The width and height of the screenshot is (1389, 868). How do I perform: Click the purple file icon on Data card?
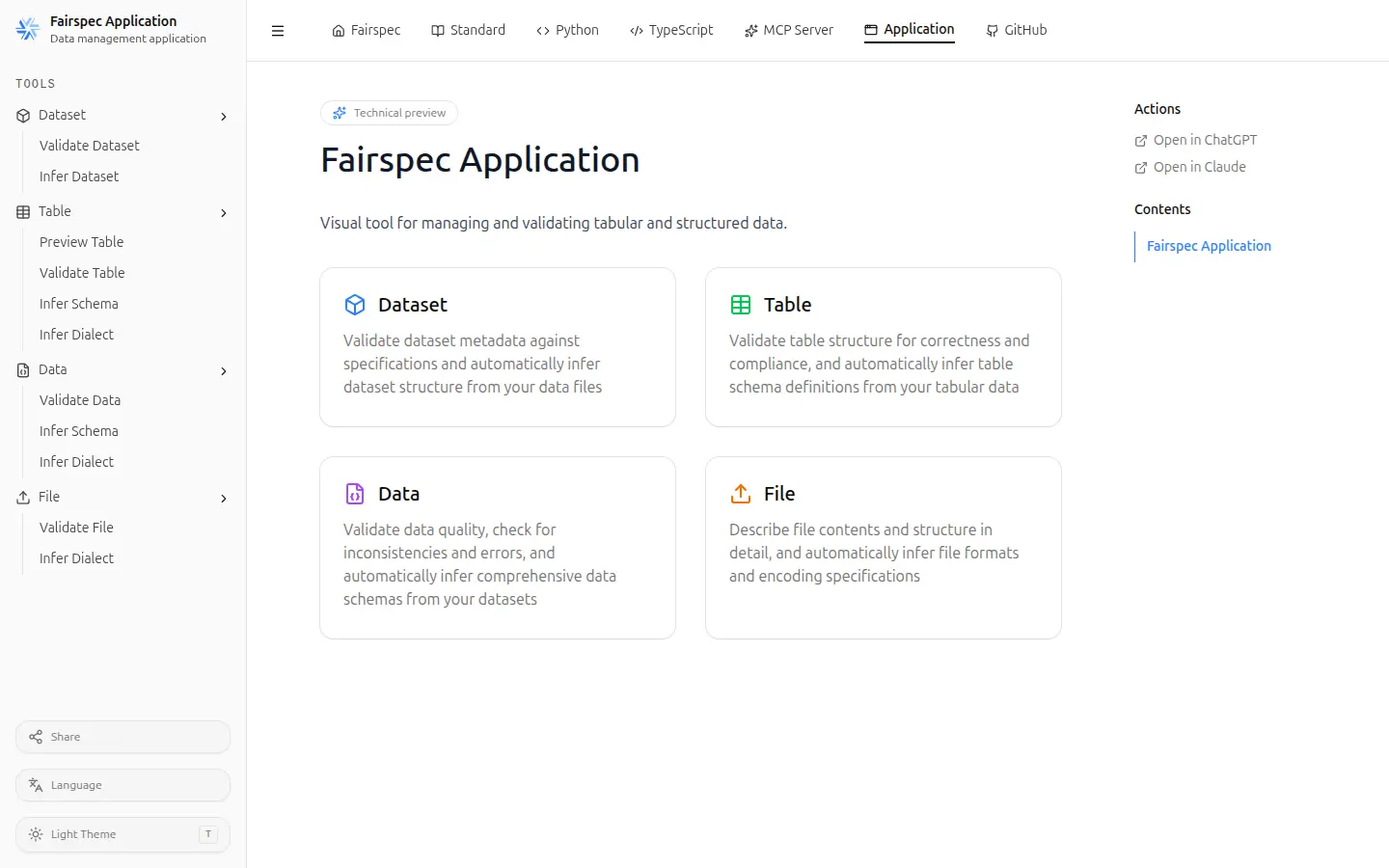(355, 494)
